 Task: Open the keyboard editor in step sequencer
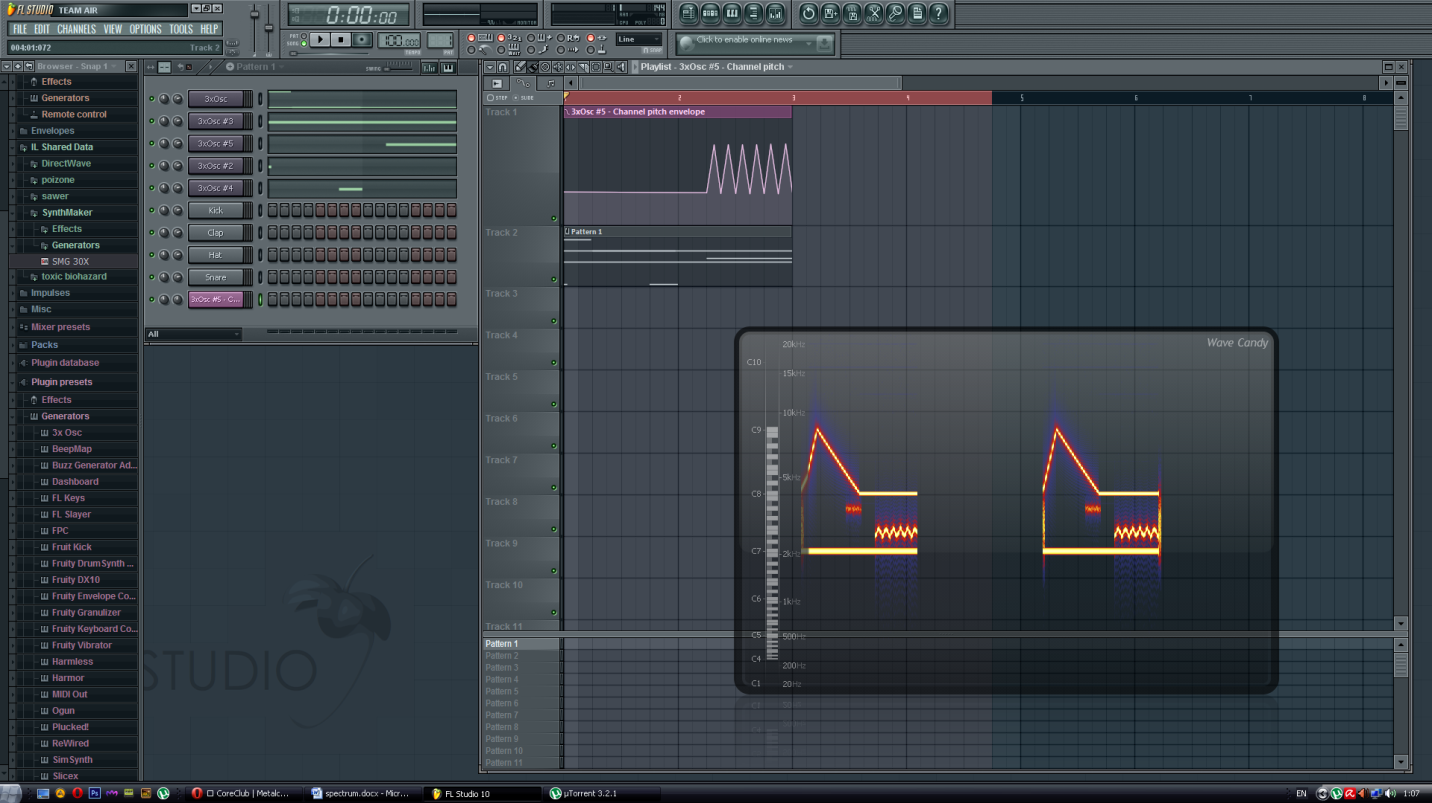tap(448, 68)
